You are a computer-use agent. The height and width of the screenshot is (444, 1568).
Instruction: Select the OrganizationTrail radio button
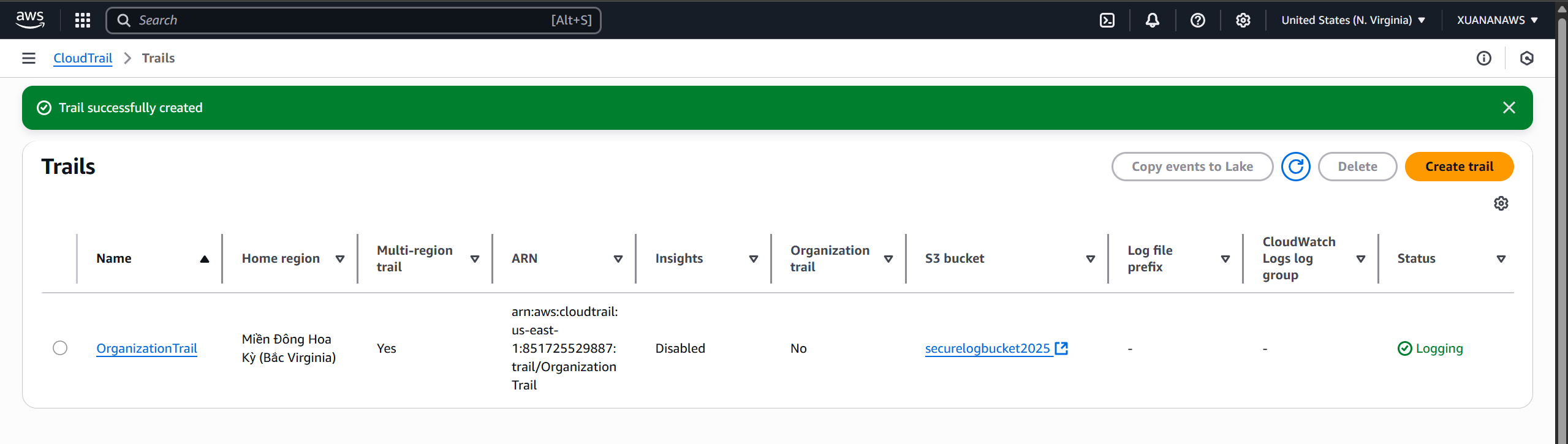[60, 348]
